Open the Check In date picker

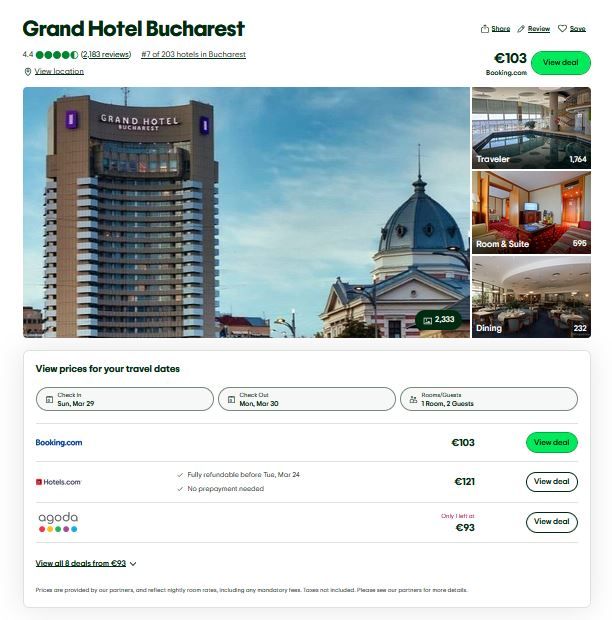[125, 399]
